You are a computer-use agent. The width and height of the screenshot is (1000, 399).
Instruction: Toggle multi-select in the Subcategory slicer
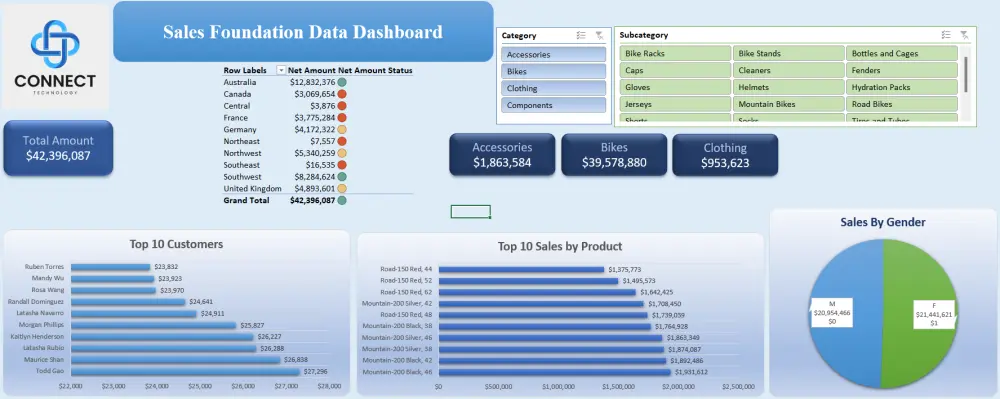click(x=946, y=35)
